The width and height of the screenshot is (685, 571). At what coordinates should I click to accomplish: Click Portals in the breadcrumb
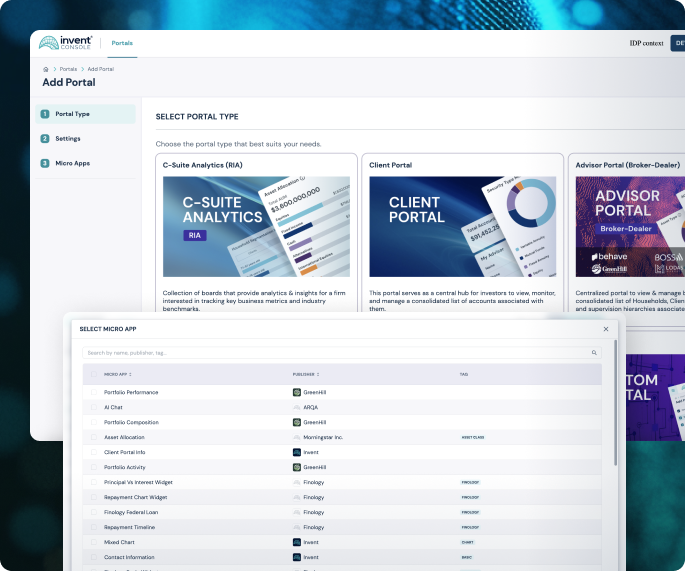(68, 69)
